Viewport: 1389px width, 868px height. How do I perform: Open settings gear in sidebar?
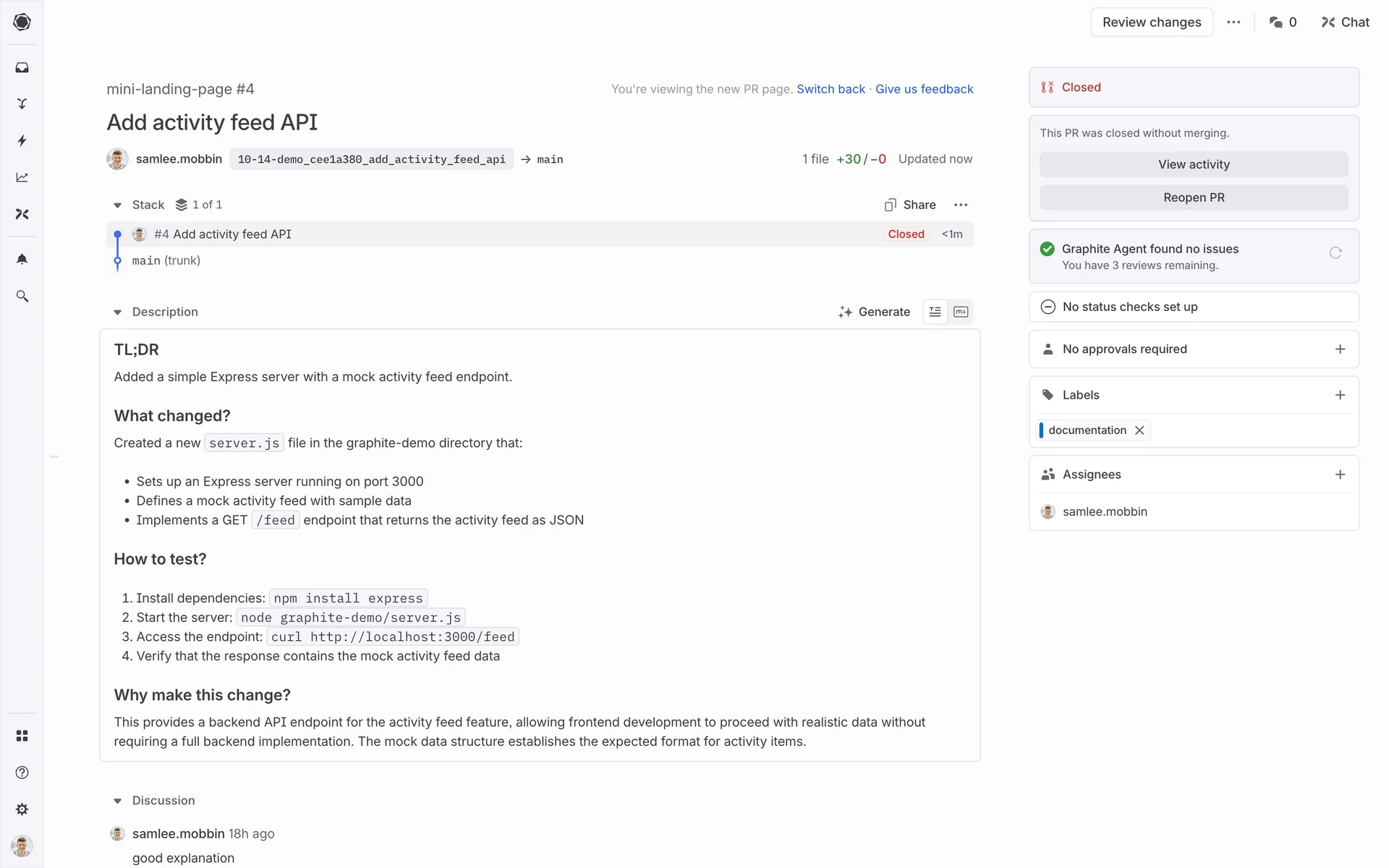(22, 809)
